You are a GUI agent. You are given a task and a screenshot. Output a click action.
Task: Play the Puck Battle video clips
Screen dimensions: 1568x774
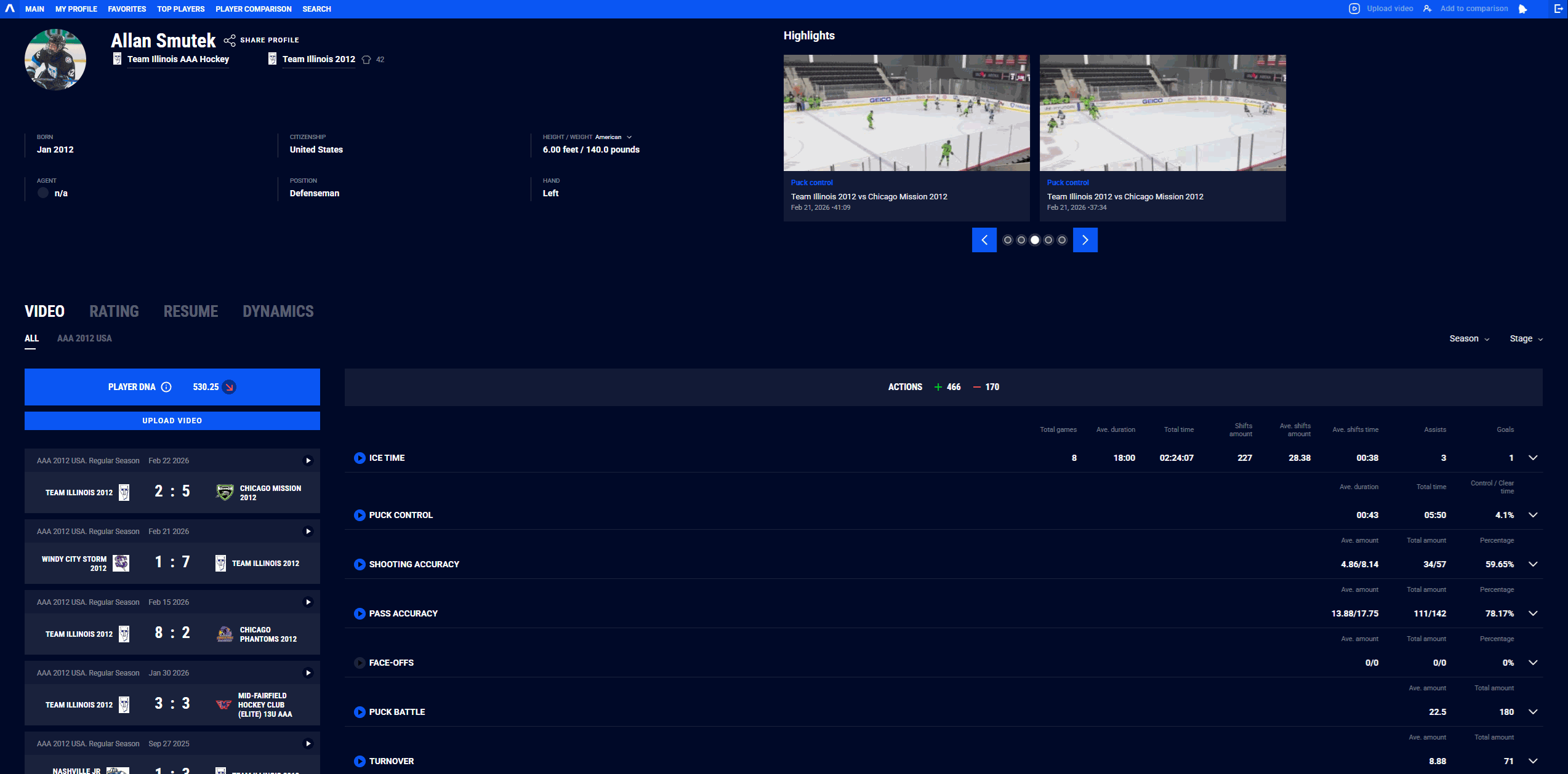point(360,712)
